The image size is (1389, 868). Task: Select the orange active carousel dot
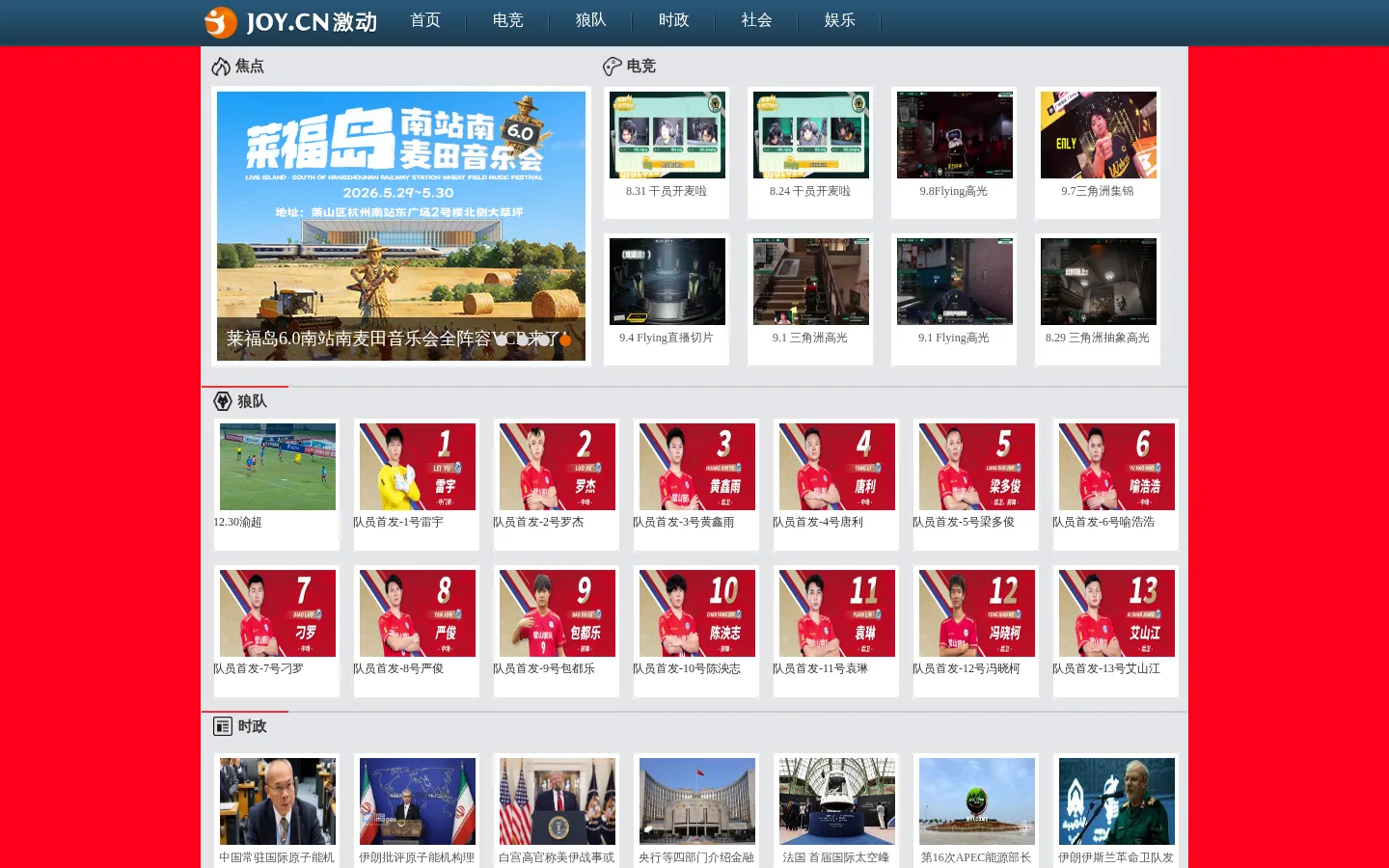565,339
